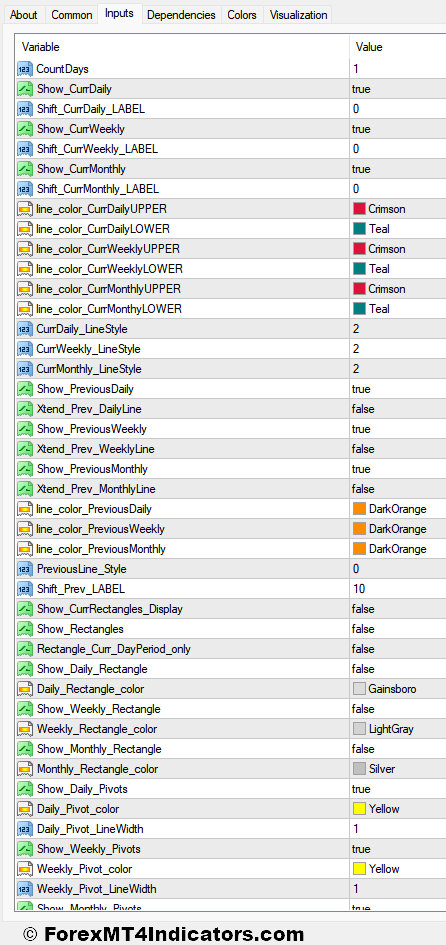This screenshot has width=446, height=945.
Task: Toggle Show_Rectangles false value
Action: pos(398,629)
